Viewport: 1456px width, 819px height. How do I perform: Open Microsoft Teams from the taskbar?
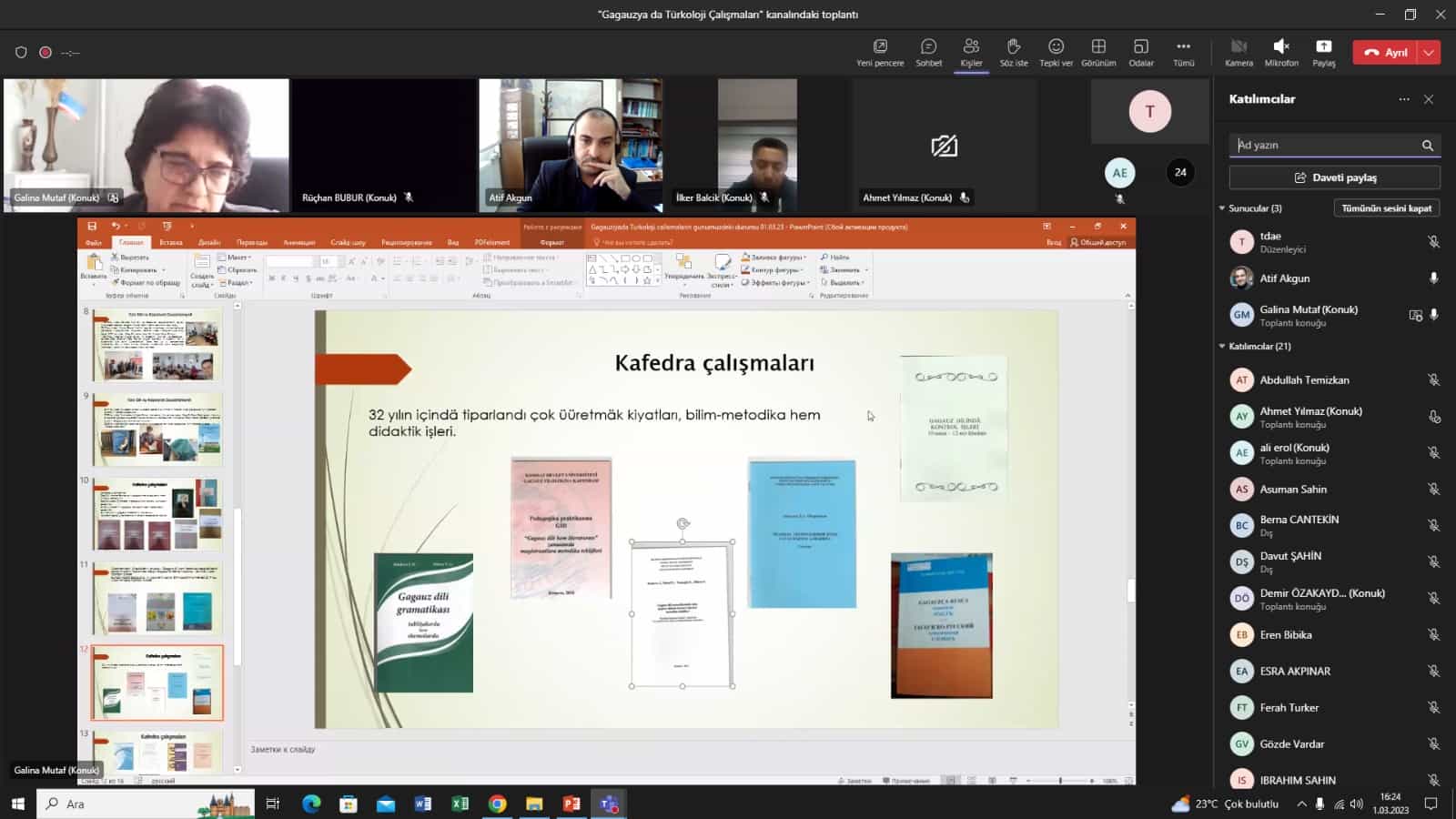coord(609,804)
